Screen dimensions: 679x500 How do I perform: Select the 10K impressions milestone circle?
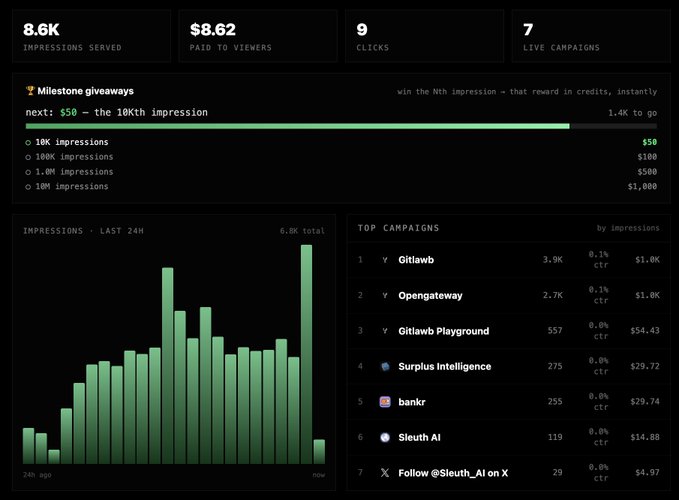28,142
